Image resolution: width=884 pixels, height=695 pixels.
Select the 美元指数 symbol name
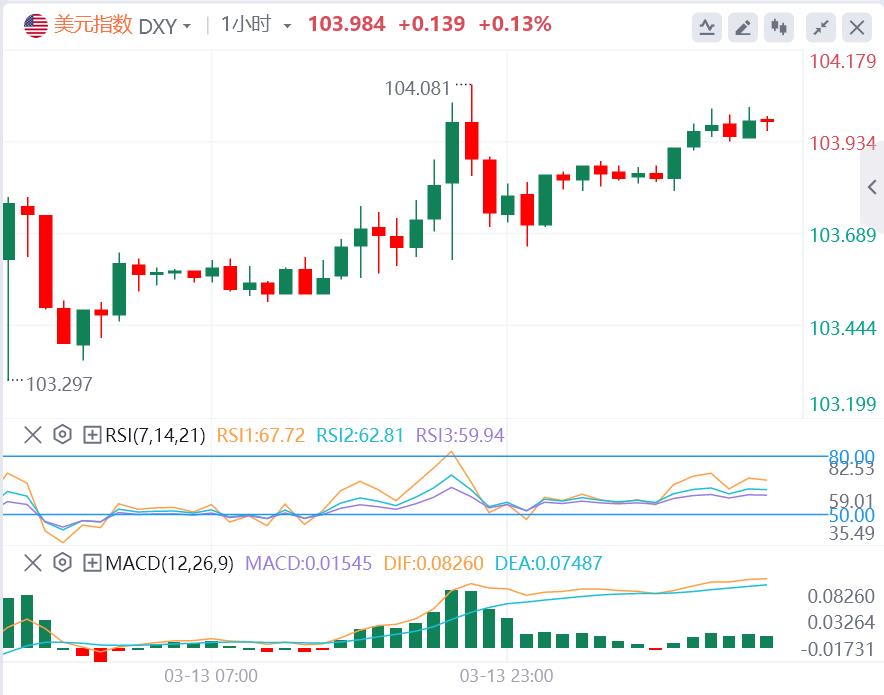tap(92, 25)
